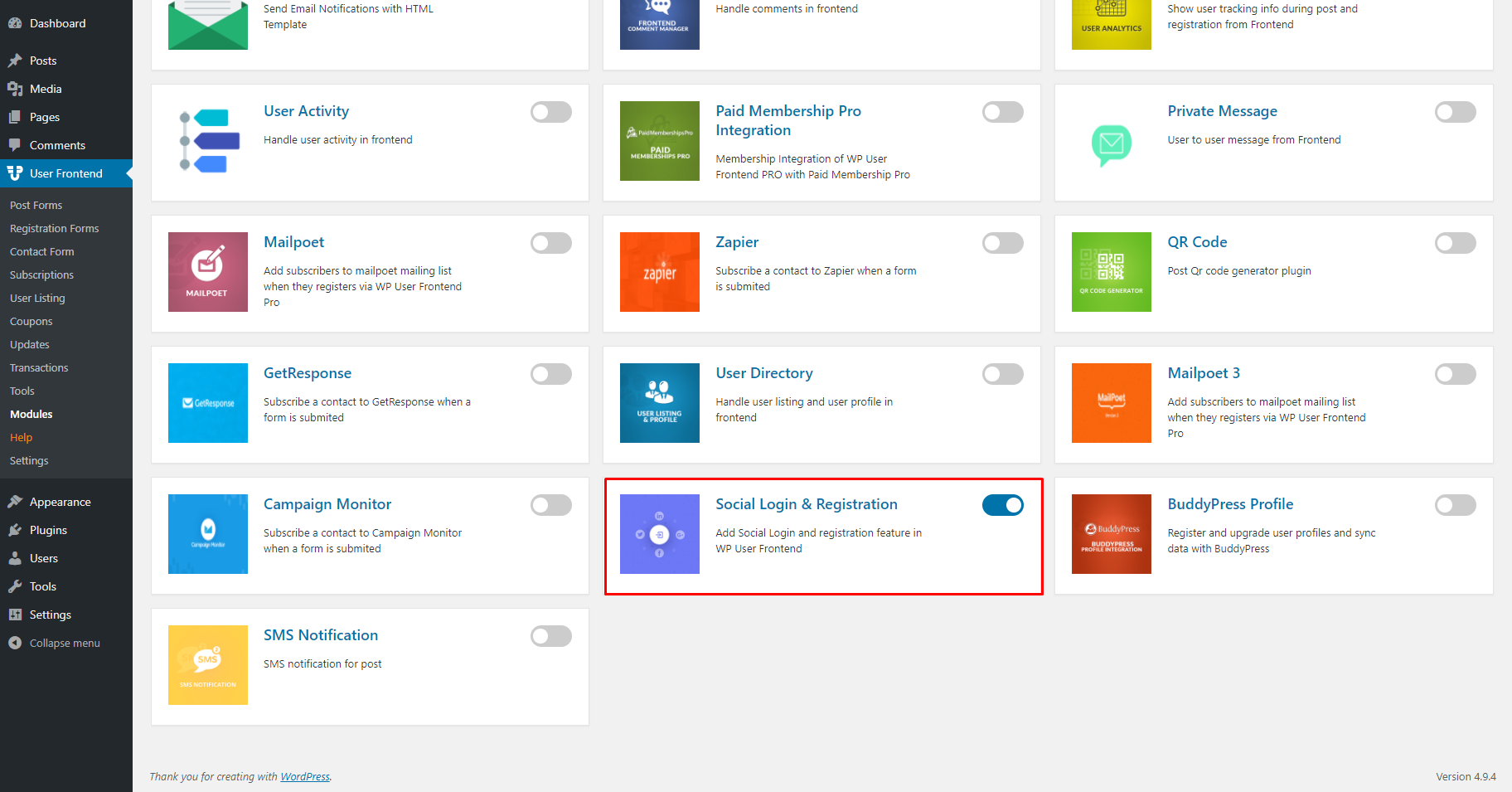Enable the User Activity module toggle
The width and height of the screenshot is (1512, 792).
[551, 112]
